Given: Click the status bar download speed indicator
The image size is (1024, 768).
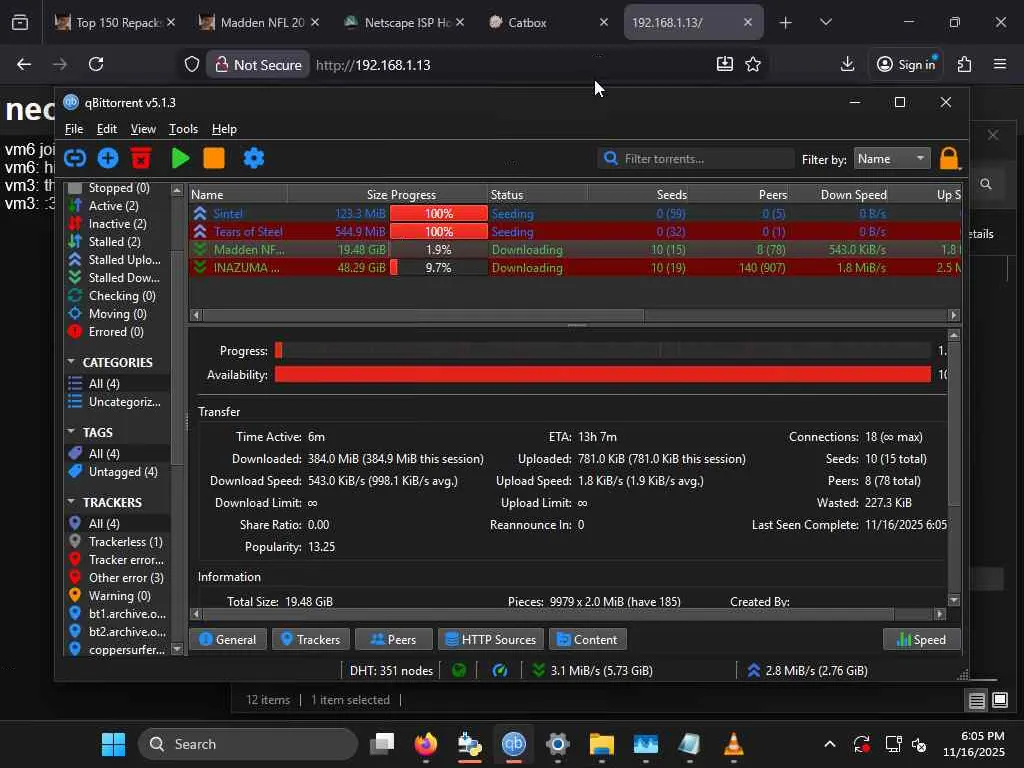Looking at the screenshot, I should click(592, 670).
